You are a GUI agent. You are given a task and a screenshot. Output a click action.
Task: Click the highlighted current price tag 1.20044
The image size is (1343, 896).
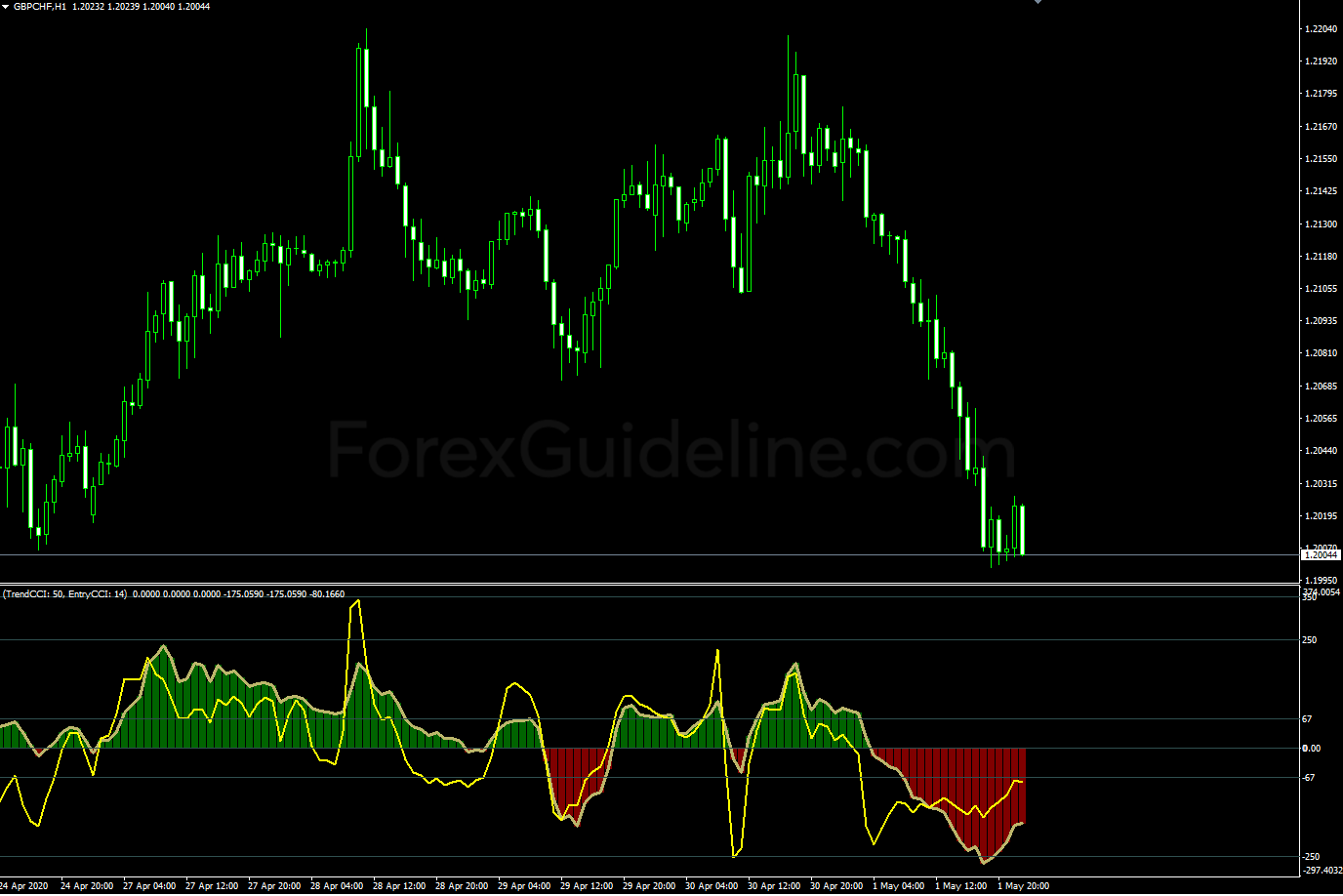[1321, 554]
